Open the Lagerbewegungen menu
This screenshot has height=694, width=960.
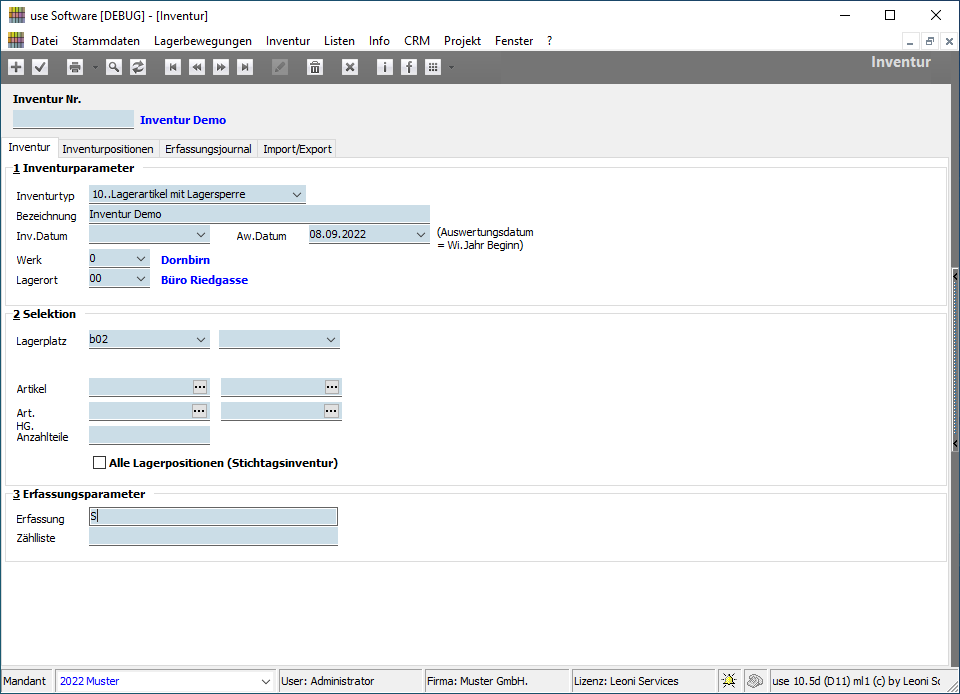click(203, 41)
